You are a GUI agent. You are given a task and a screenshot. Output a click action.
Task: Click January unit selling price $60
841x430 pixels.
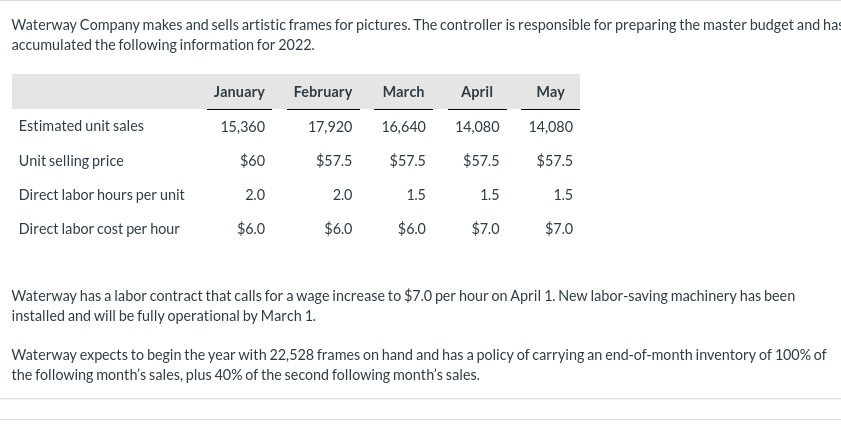252,161
